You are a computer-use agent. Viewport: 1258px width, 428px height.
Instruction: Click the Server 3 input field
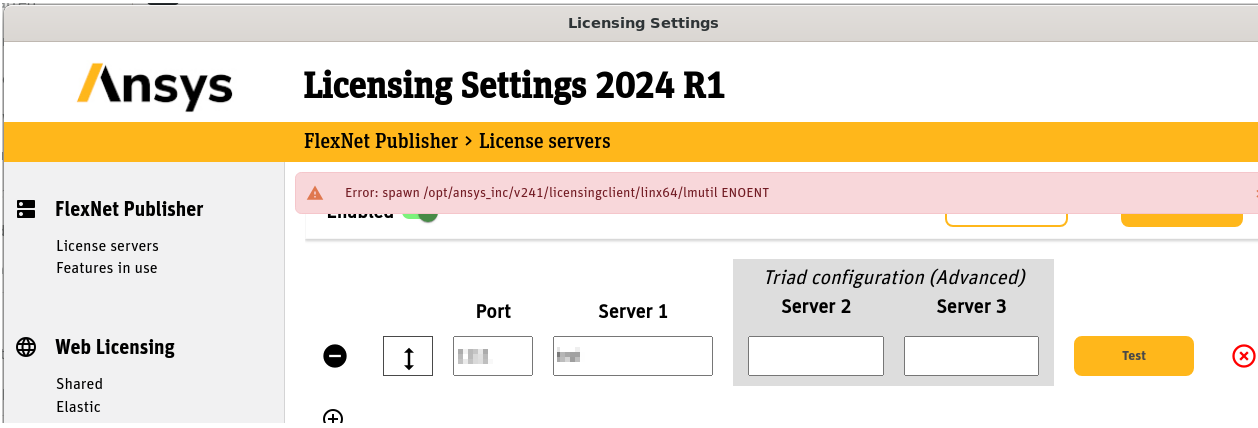point(971,356)
